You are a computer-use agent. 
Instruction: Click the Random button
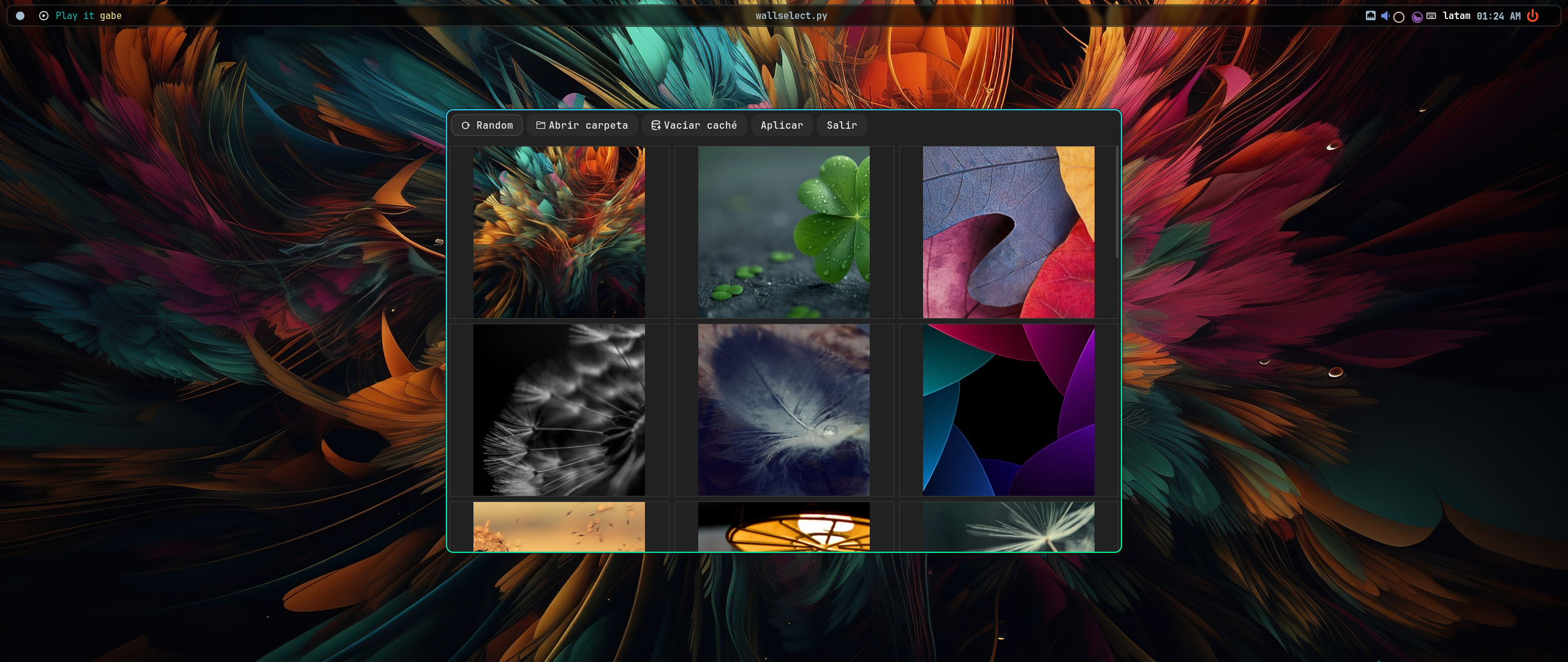[x=488, y=125]
